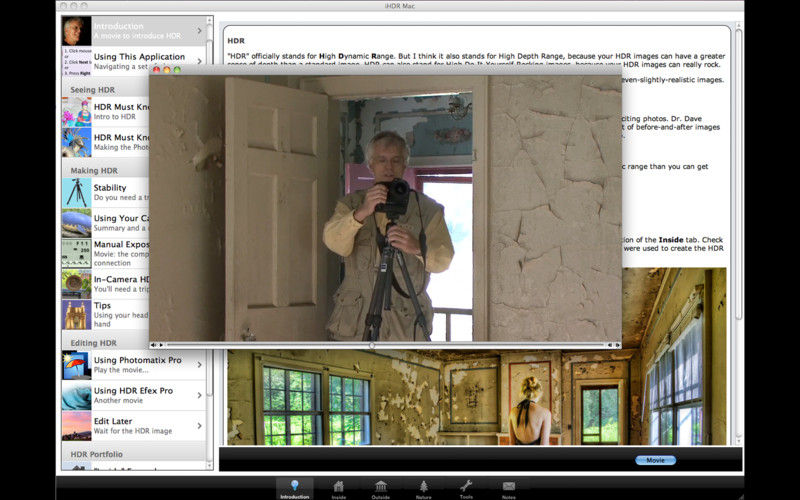Click the Using Your Camera thumbnail
800x500 pixels.
click(x=77, y=223)
